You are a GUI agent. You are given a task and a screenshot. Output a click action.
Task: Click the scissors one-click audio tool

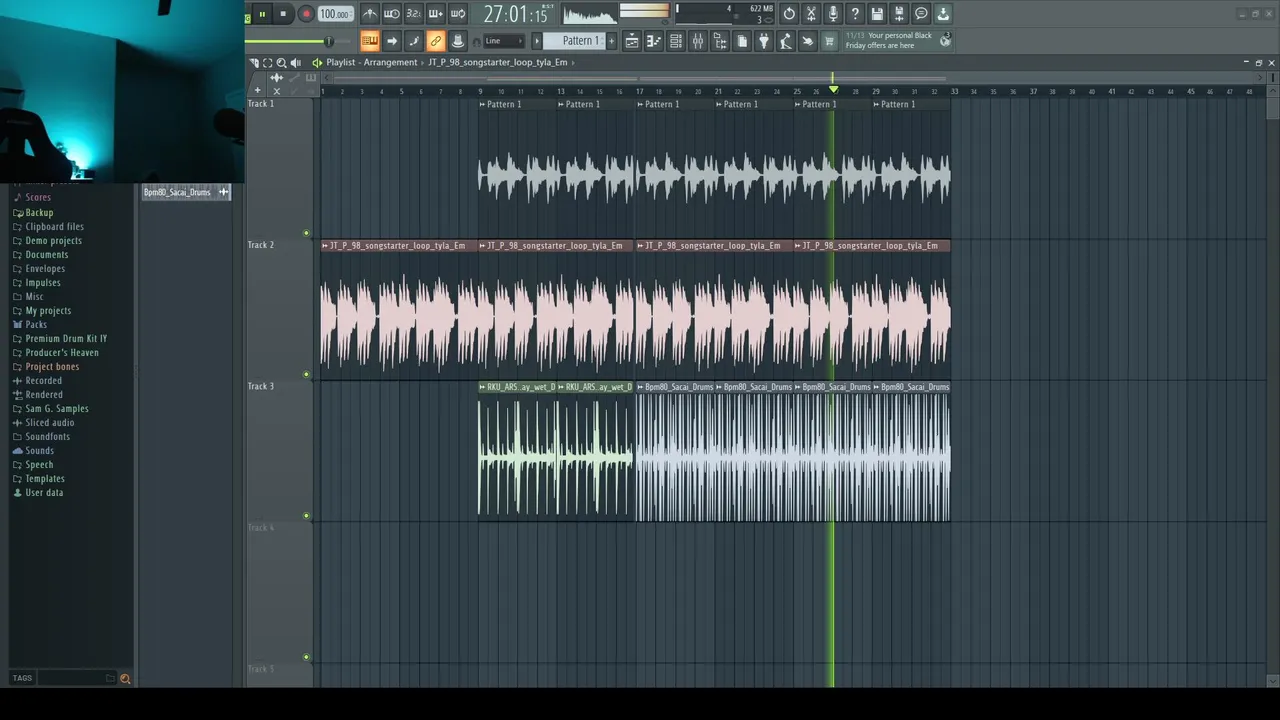tap(811, 14)
